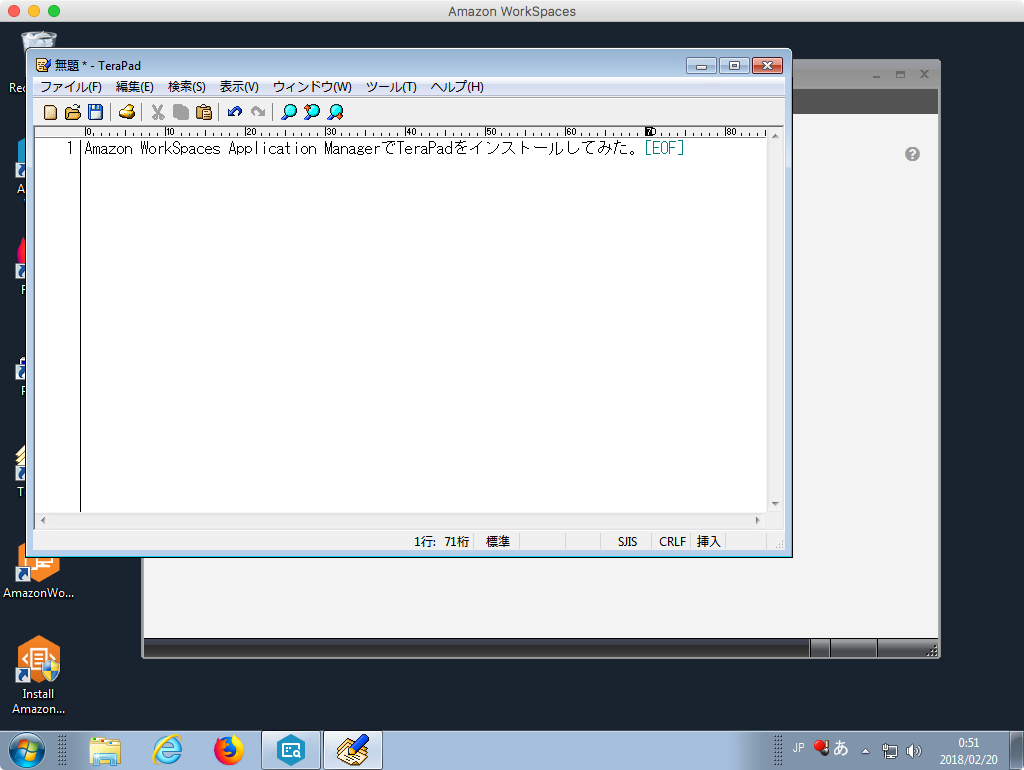This screenshot has height=770, width=1024.
Task: Jump to next match with the find-next magnifier icon
Action: pos(311,112)
